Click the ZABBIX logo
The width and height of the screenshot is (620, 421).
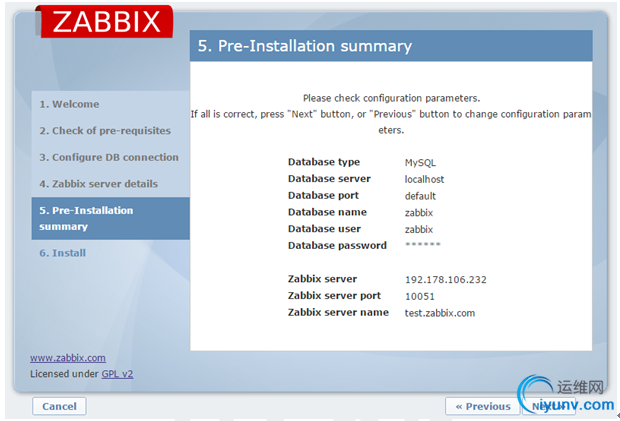pyautogui.click(x=104, y=22)
